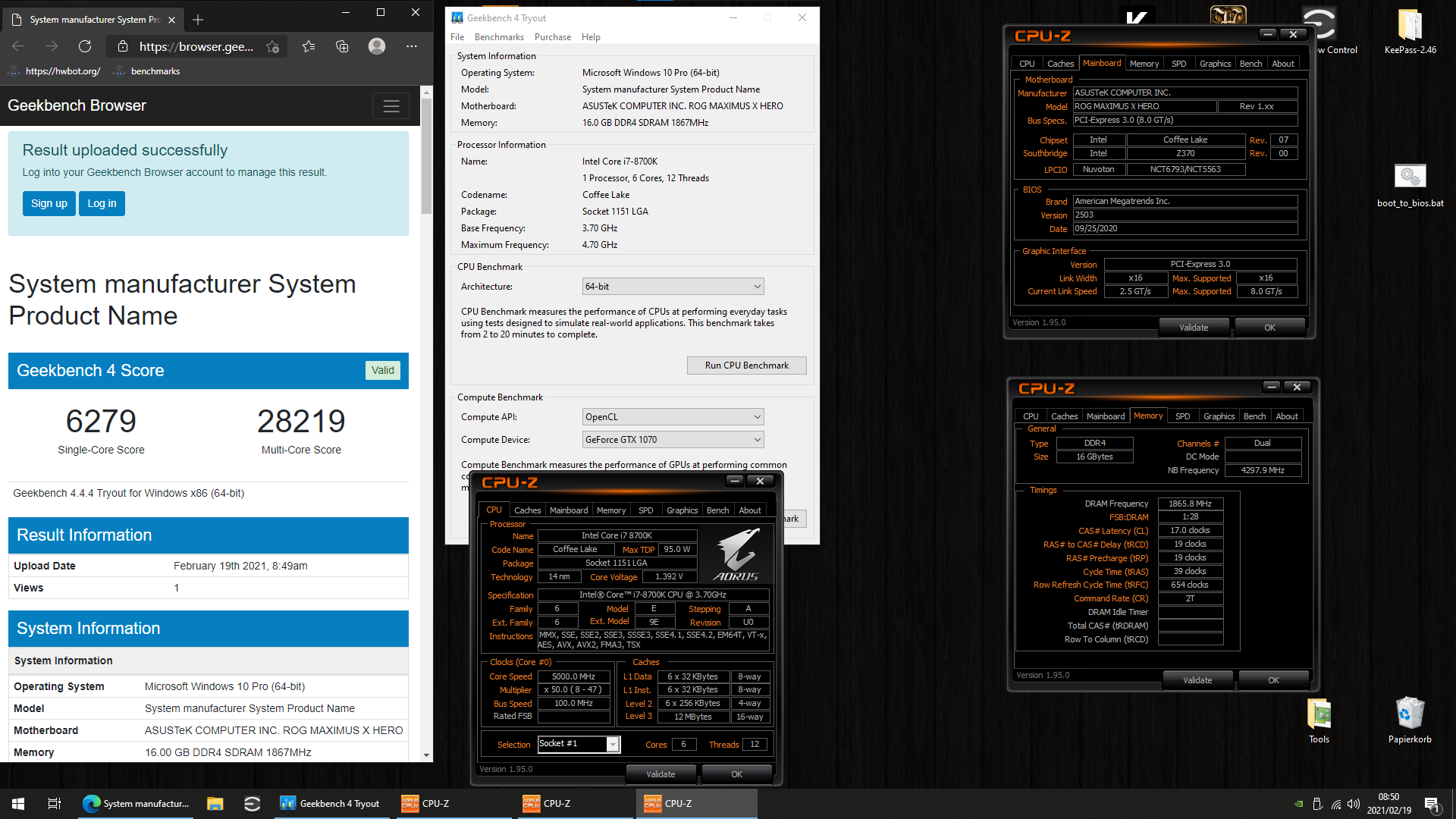Click the BIOS Version value 2503
This screenshot has width=1456, height=819.
click(x=1185, y=215)
